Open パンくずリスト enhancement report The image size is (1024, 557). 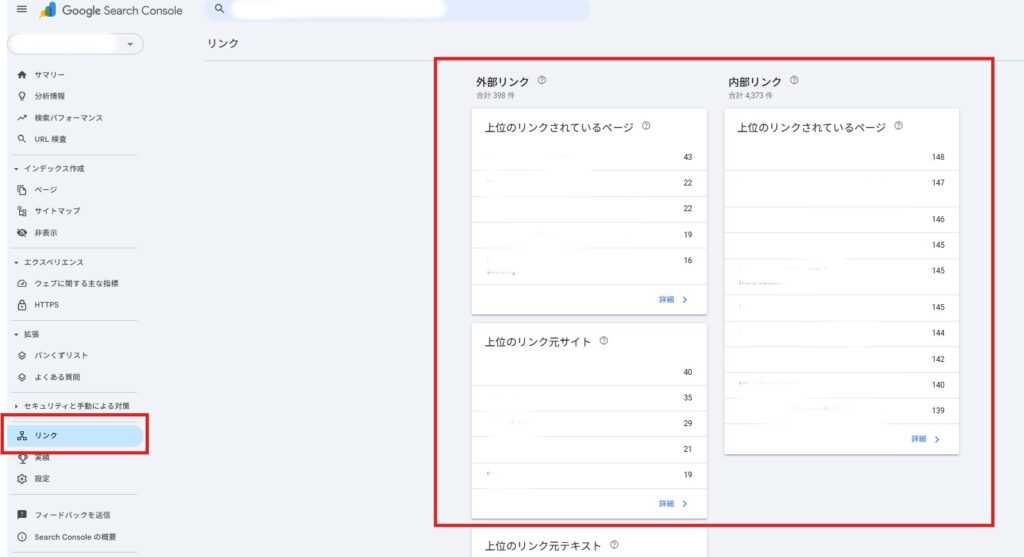[61, 355]
